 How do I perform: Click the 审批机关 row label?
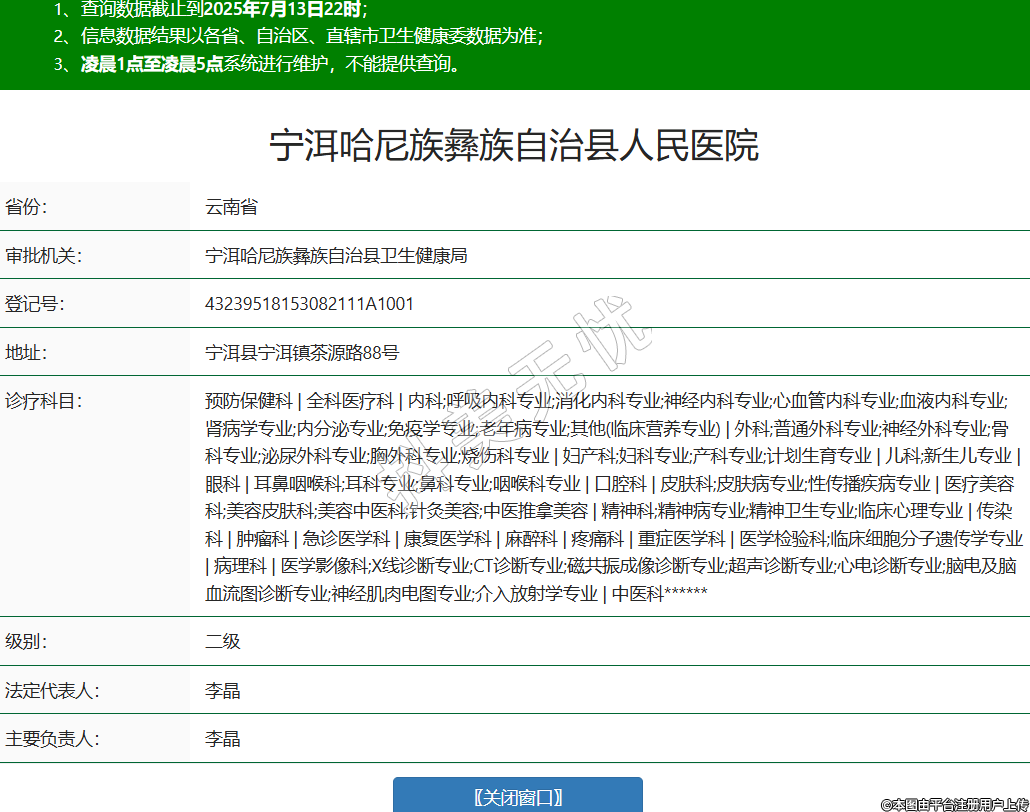43,255
